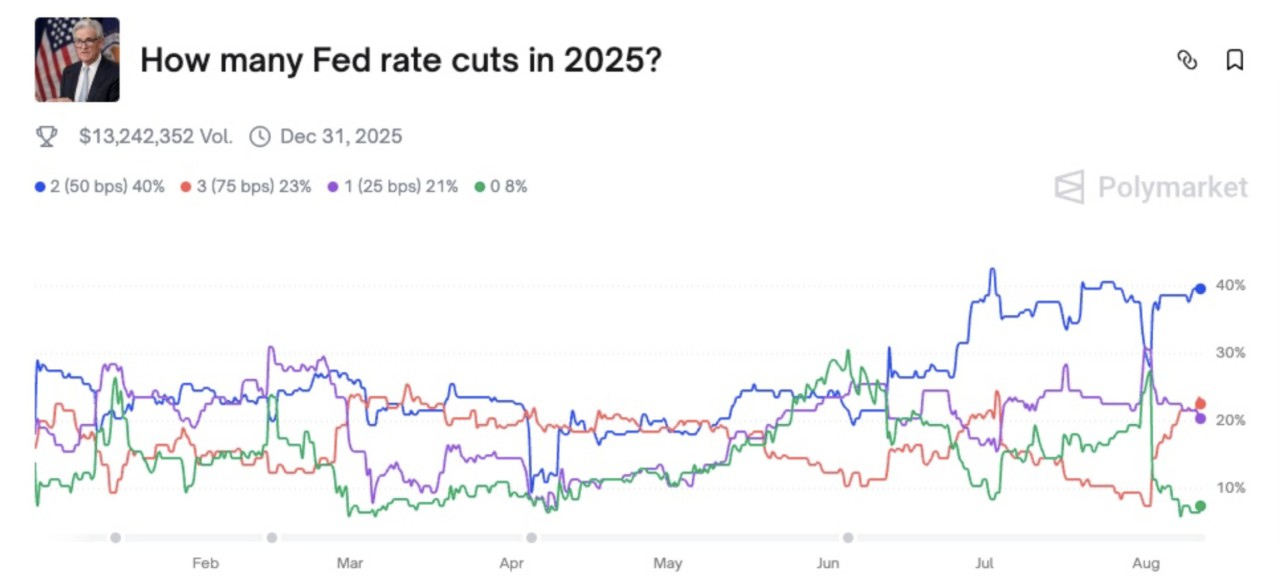This screenshot has width=1280, height=585.
Task: Select the 'Jul' label on the time axis
Action: (x=986, y=563)
